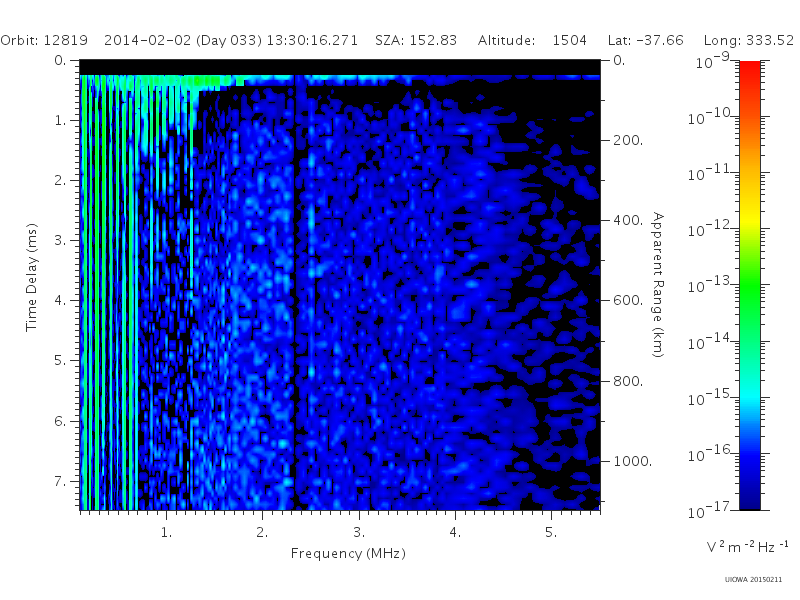
Task: Click the 'UIOWA 20150211' footer text
Action: (753, 579)
